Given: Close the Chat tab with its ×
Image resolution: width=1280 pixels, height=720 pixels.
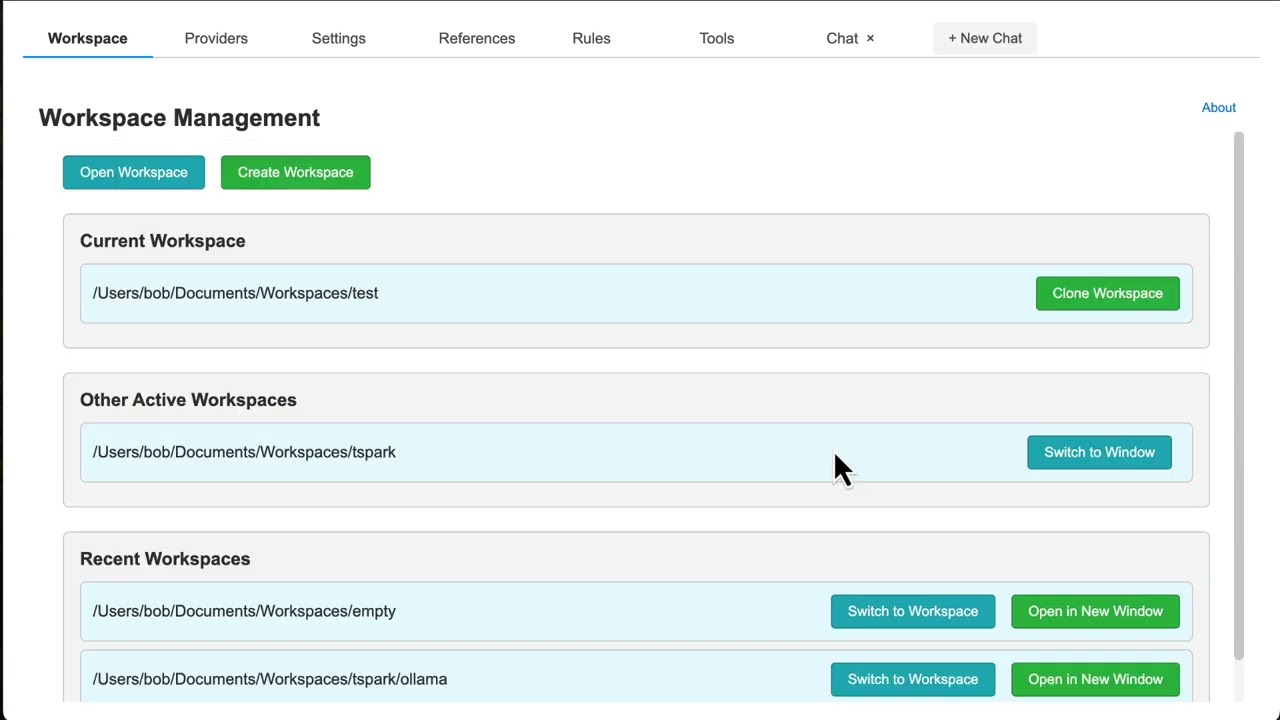Looking at the screenshot, I should (870, 38).
